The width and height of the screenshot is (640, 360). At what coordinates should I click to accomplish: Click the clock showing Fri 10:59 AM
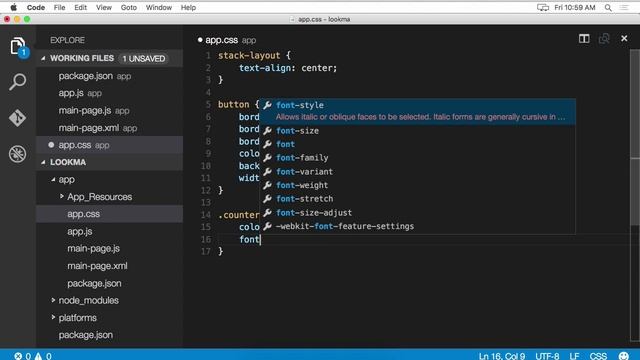(x=574, y=7)
